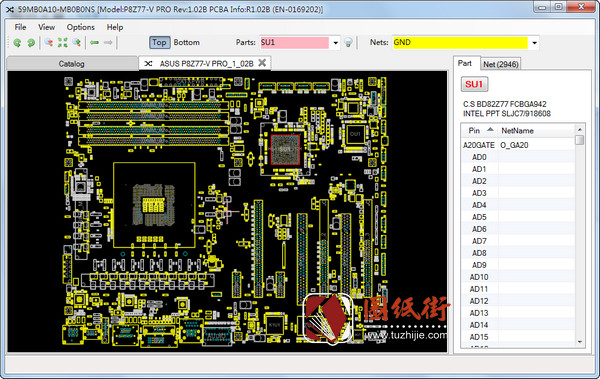Select the AD7 pin row
600x379 pixels.
tap(518, 241)
